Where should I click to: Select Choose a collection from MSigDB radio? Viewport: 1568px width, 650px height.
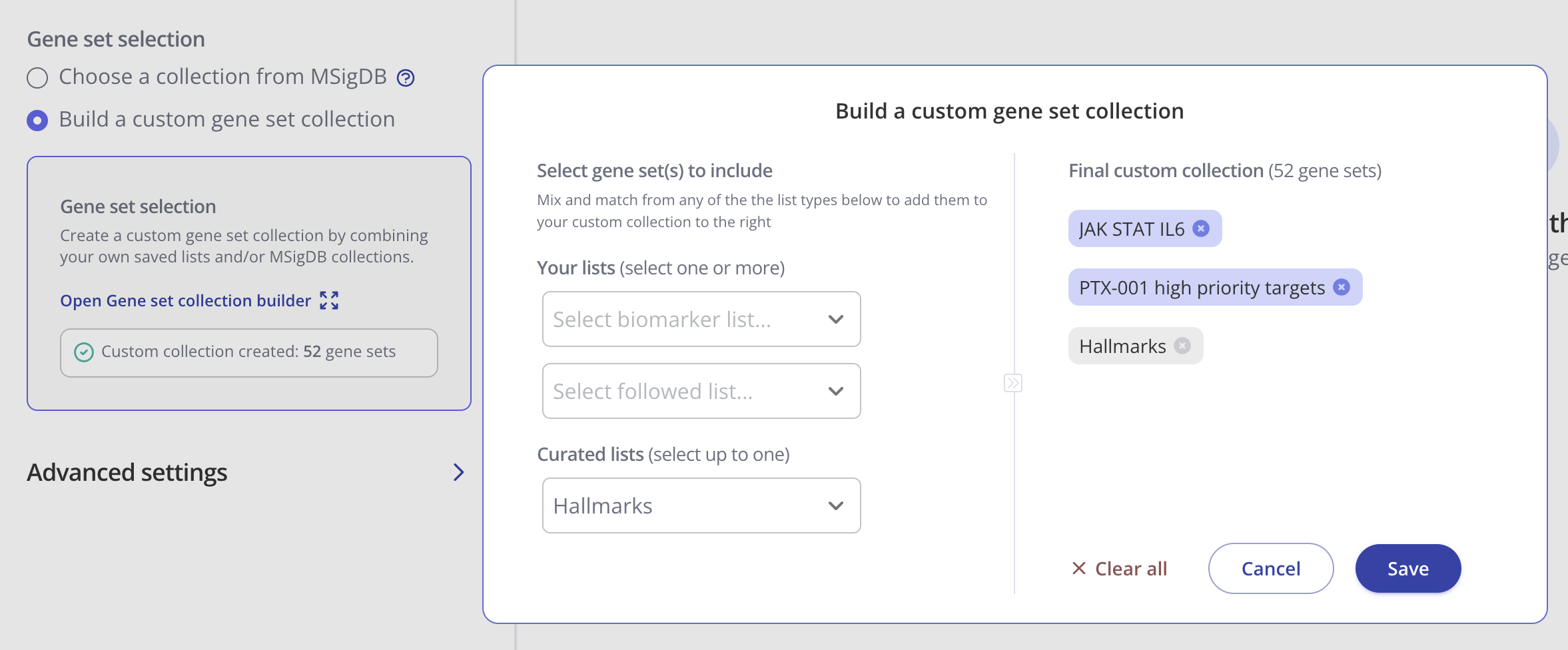(x=37, y=78)
